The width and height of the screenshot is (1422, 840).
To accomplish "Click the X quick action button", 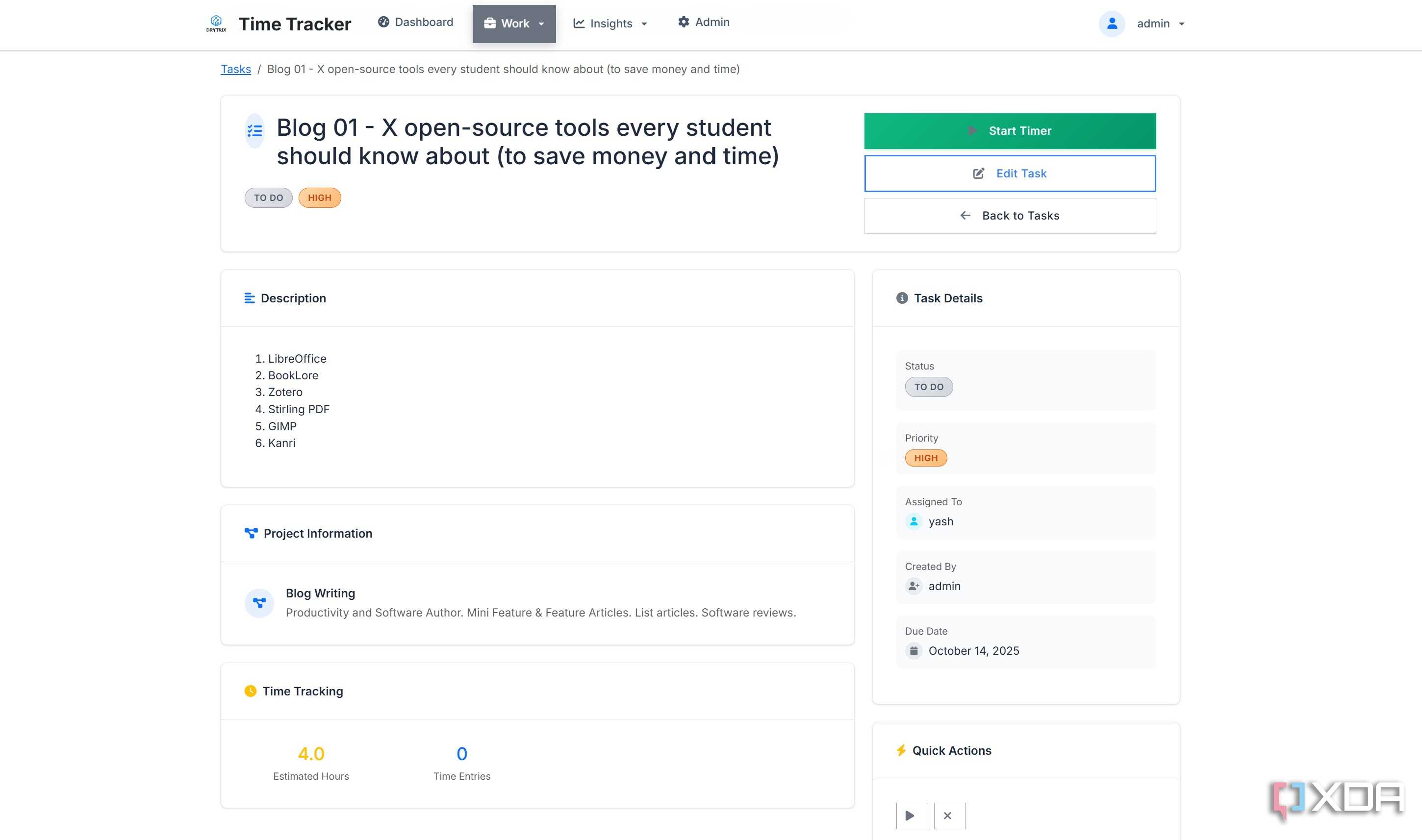I will (x=949, y=815).
